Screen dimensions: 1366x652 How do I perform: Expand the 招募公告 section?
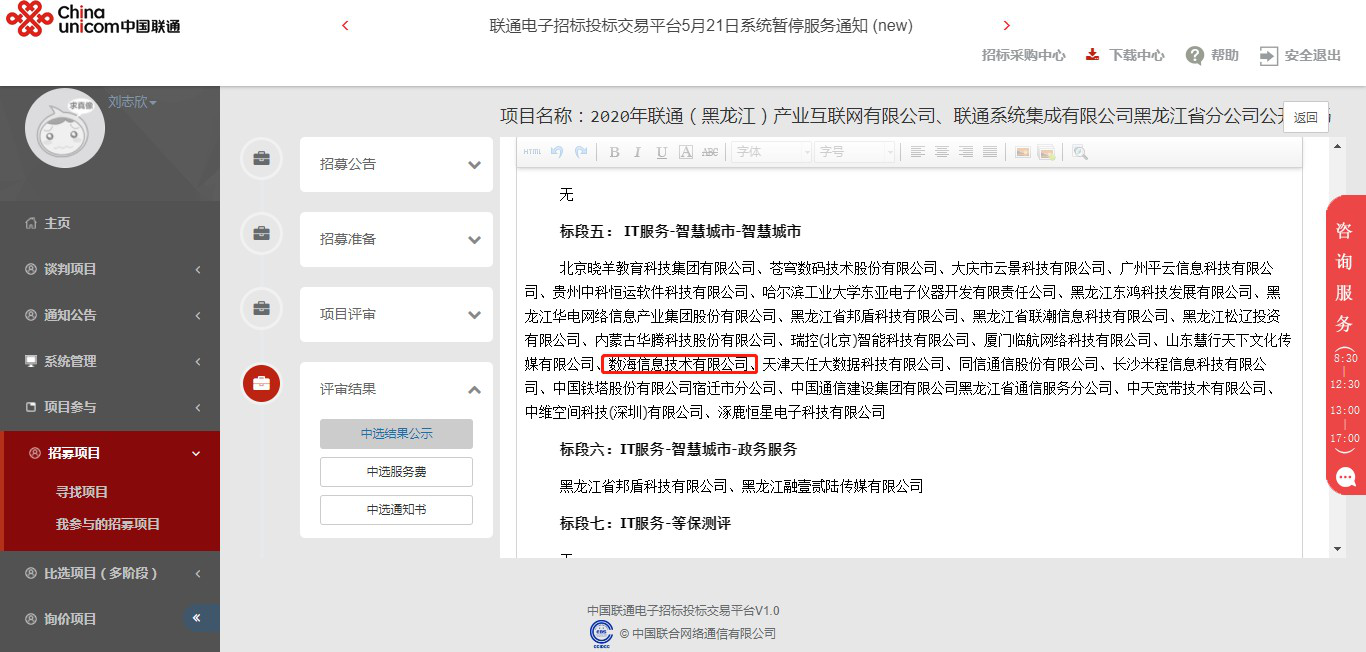[396, 164]
